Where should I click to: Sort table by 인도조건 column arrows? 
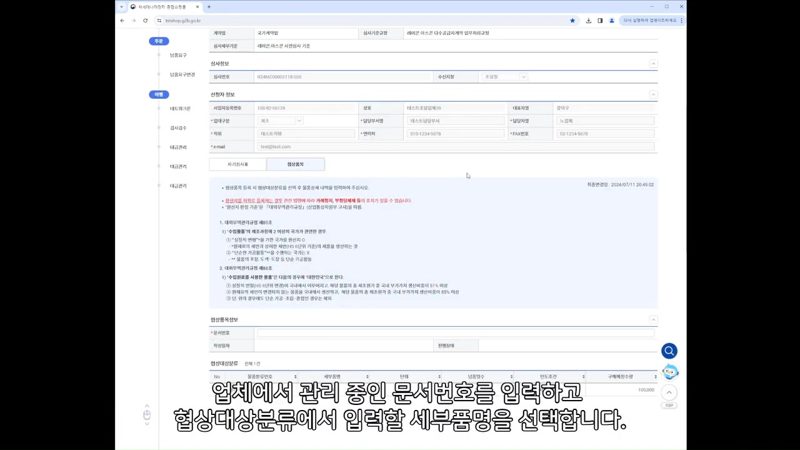pyautogui.click(x=584, y=377)
